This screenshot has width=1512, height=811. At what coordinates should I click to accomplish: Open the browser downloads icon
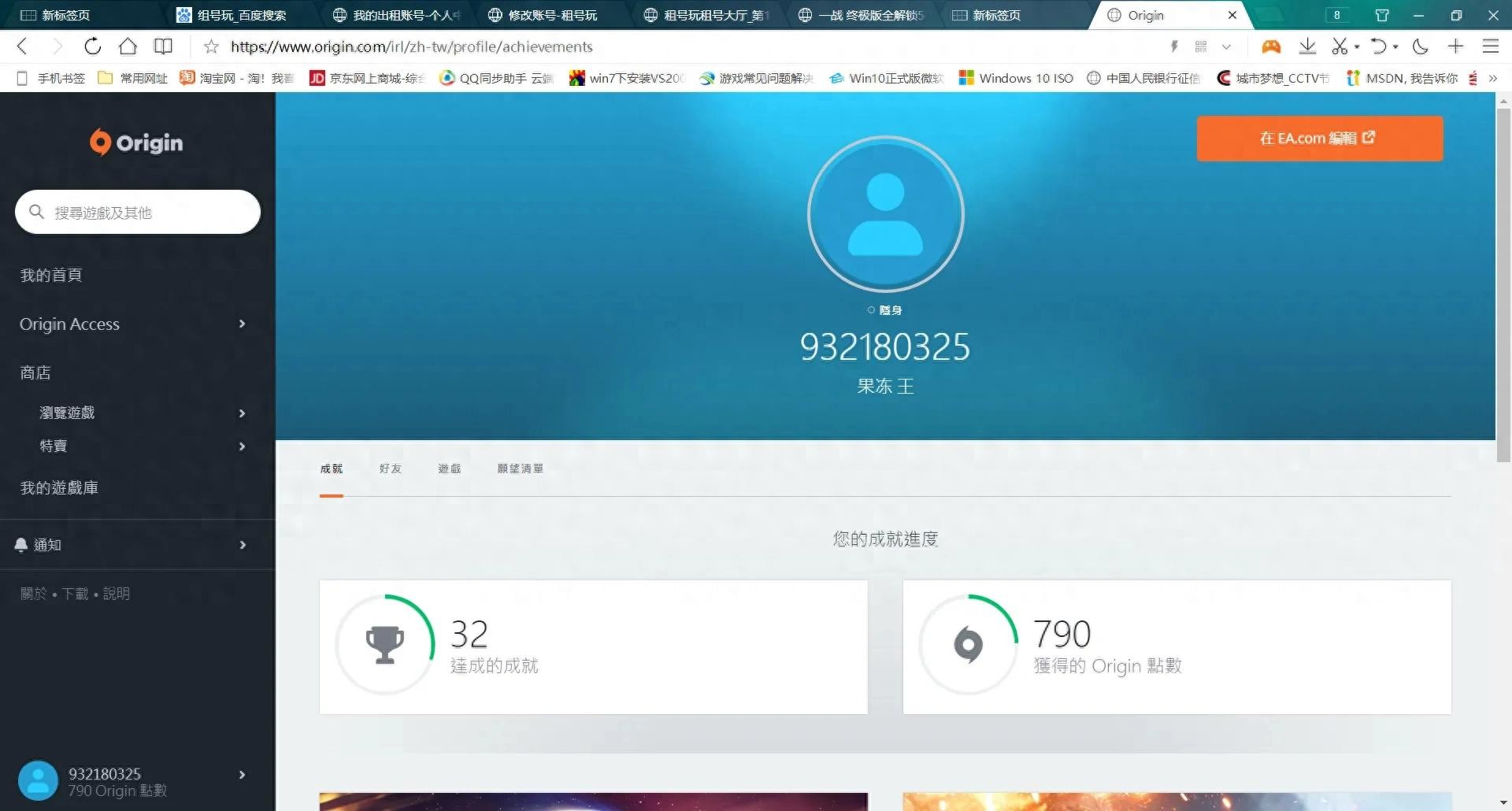1307,46
